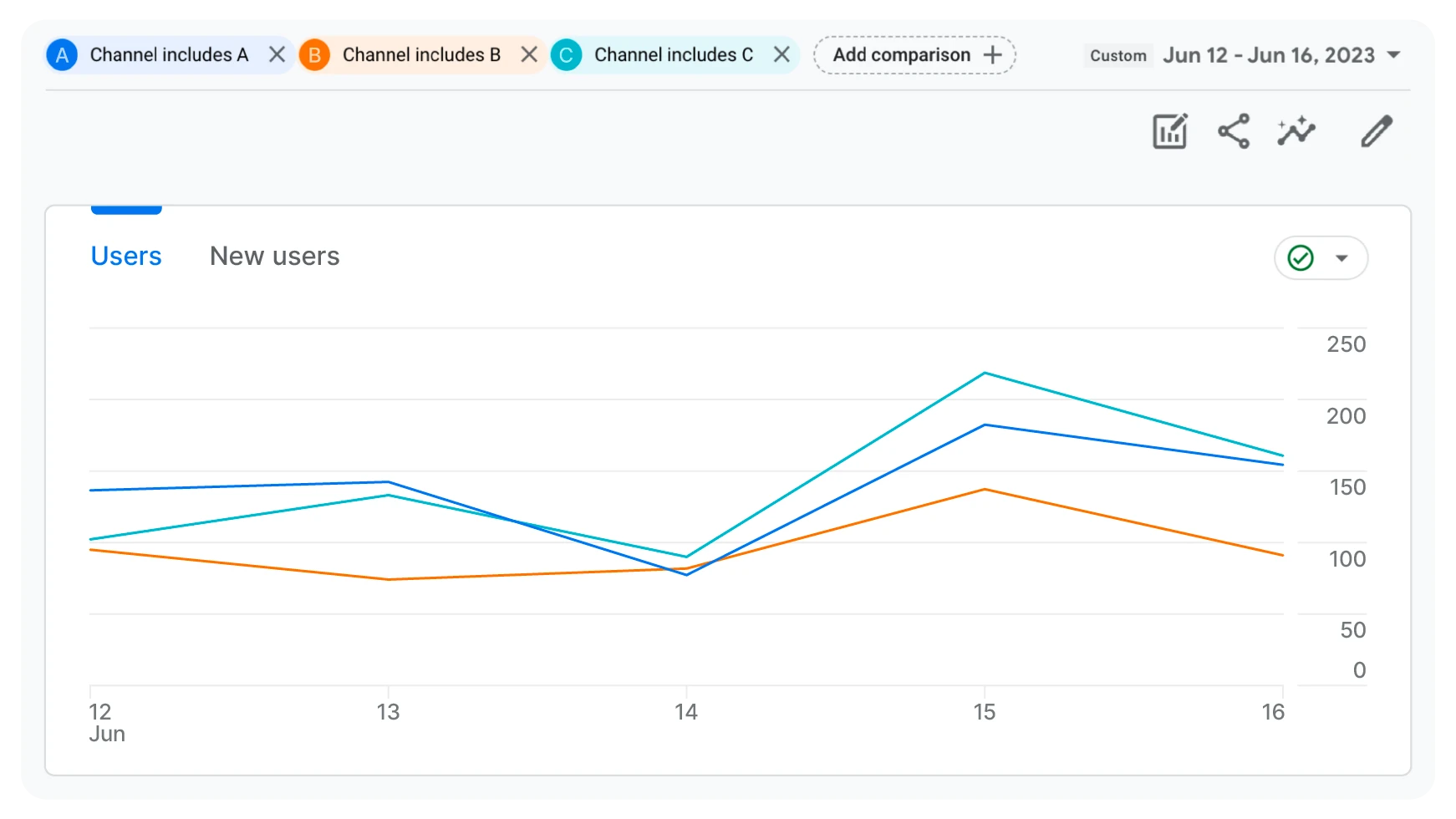Image resolution: width=1456 pixels, height=819 pixels.
Task: Open the Insights sparkle icon
Action: [x=1296, y=132]
